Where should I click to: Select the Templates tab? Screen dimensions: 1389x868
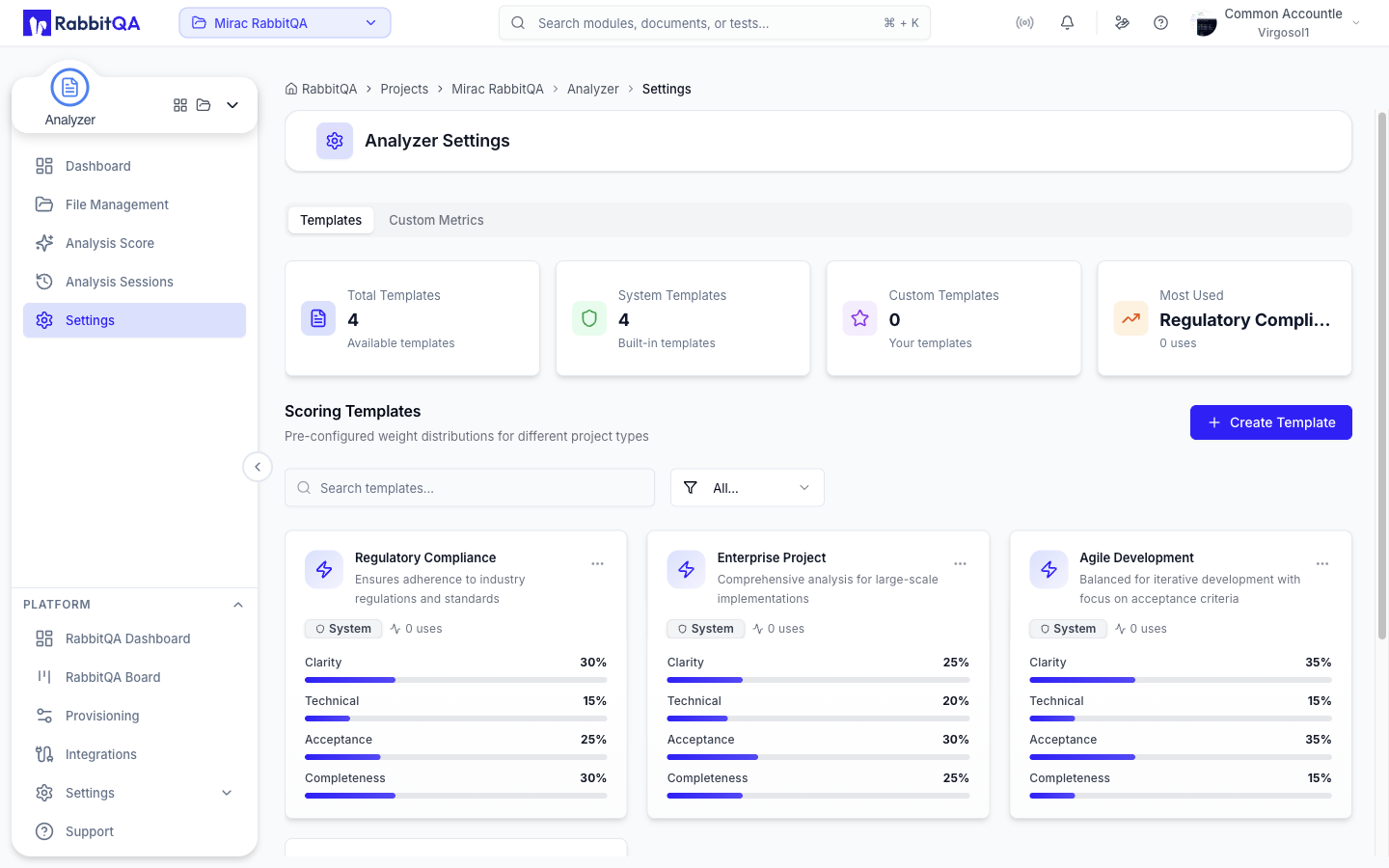coord(331,220)
